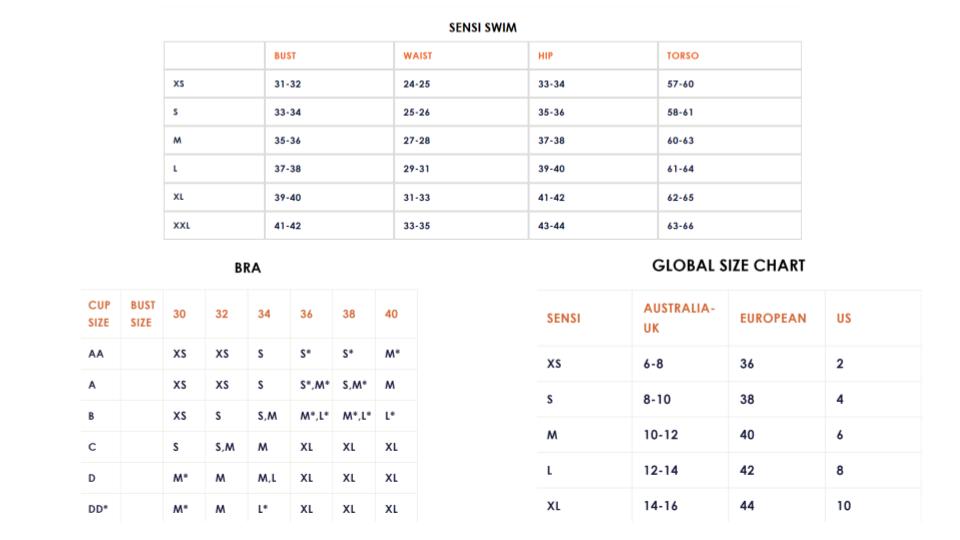Select the AUSTRALIA-UK column header
Viewport: 960px width, 540px height.
click(x=678, y=318)
